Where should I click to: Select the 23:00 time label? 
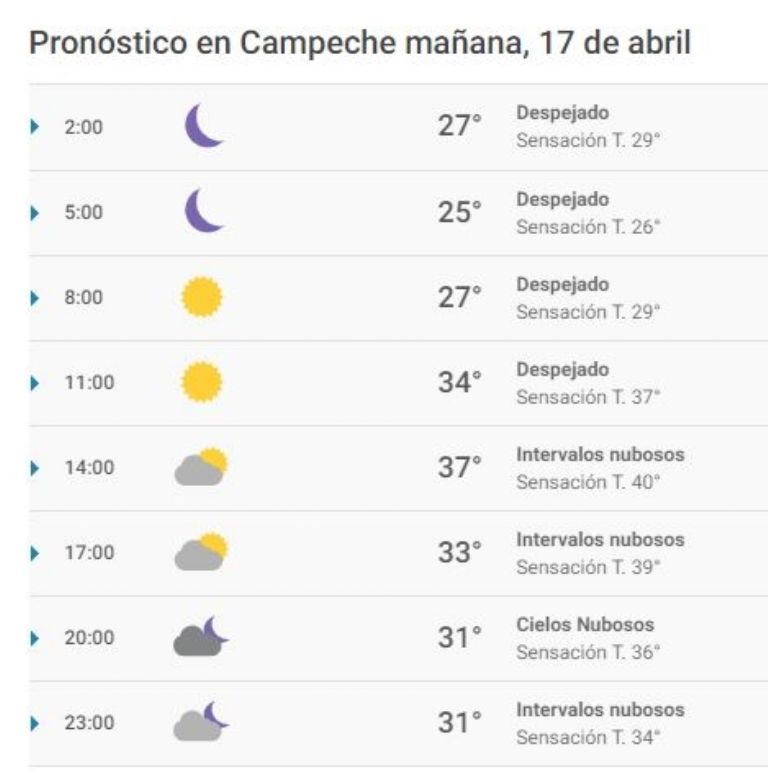coord(89,723)
